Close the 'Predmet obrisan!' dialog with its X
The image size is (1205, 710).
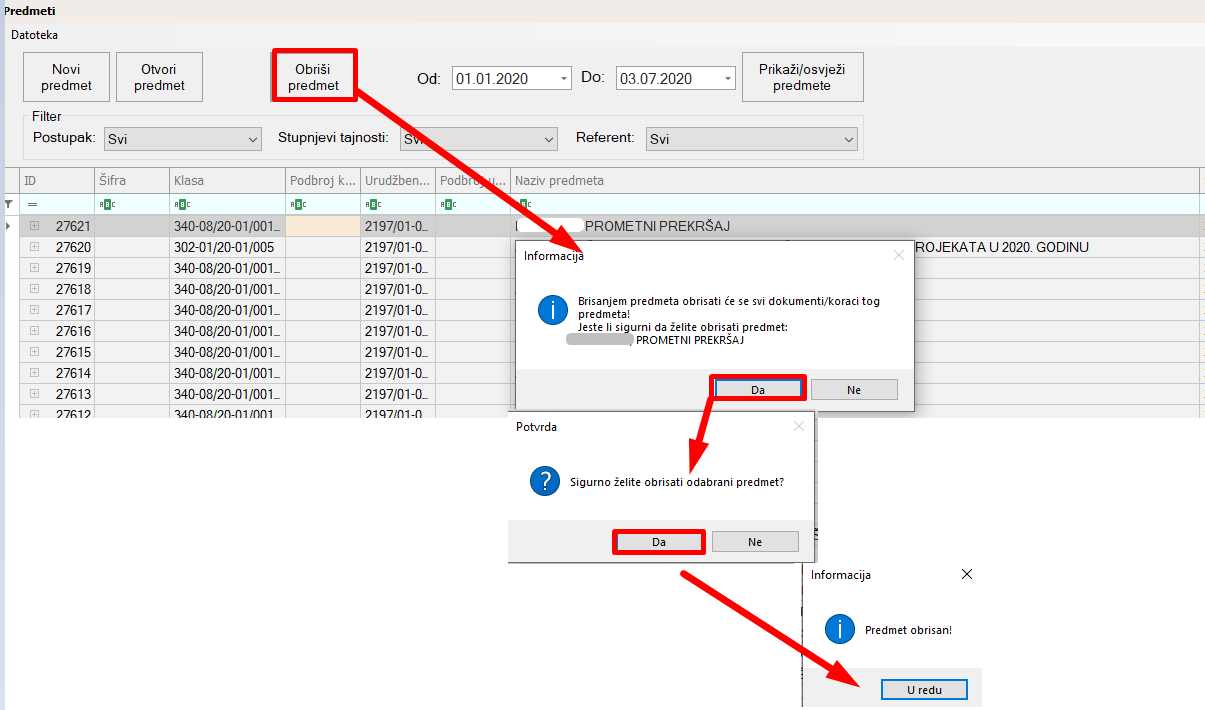point(966,575)
